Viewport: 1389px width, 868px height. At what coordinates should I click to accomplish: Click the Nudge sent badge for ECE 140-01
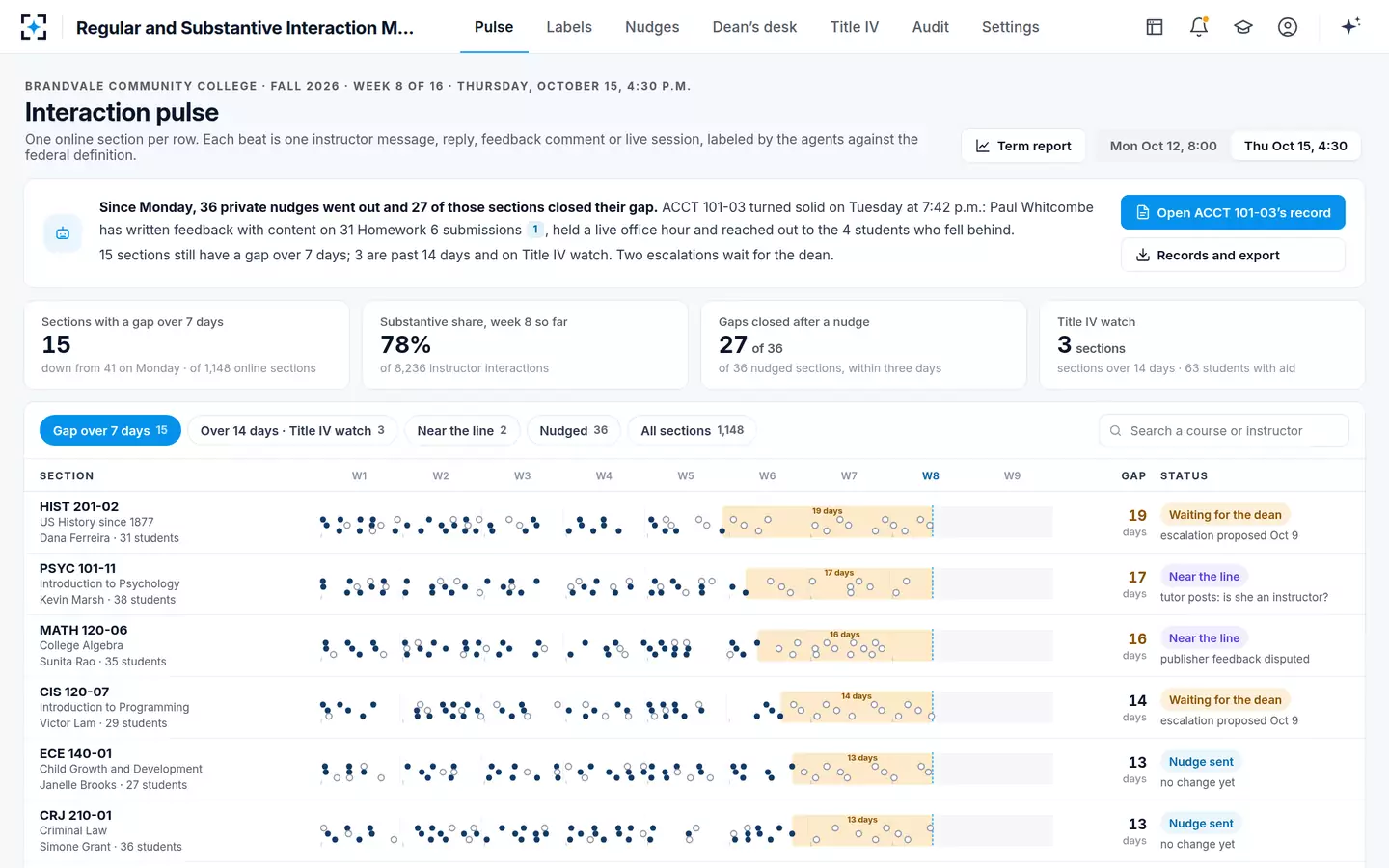tap(1201, 761)
